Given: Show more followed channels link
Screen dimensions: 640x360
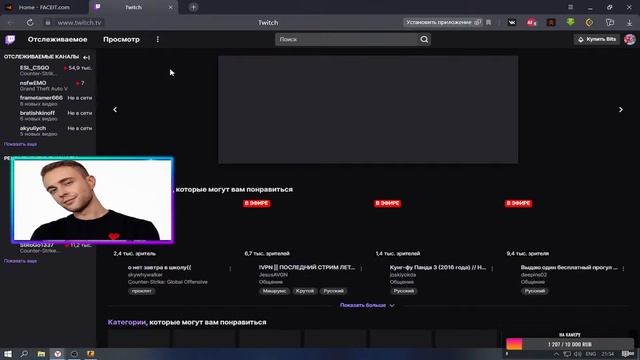Looking at the screenshot, I should (20, 144).
